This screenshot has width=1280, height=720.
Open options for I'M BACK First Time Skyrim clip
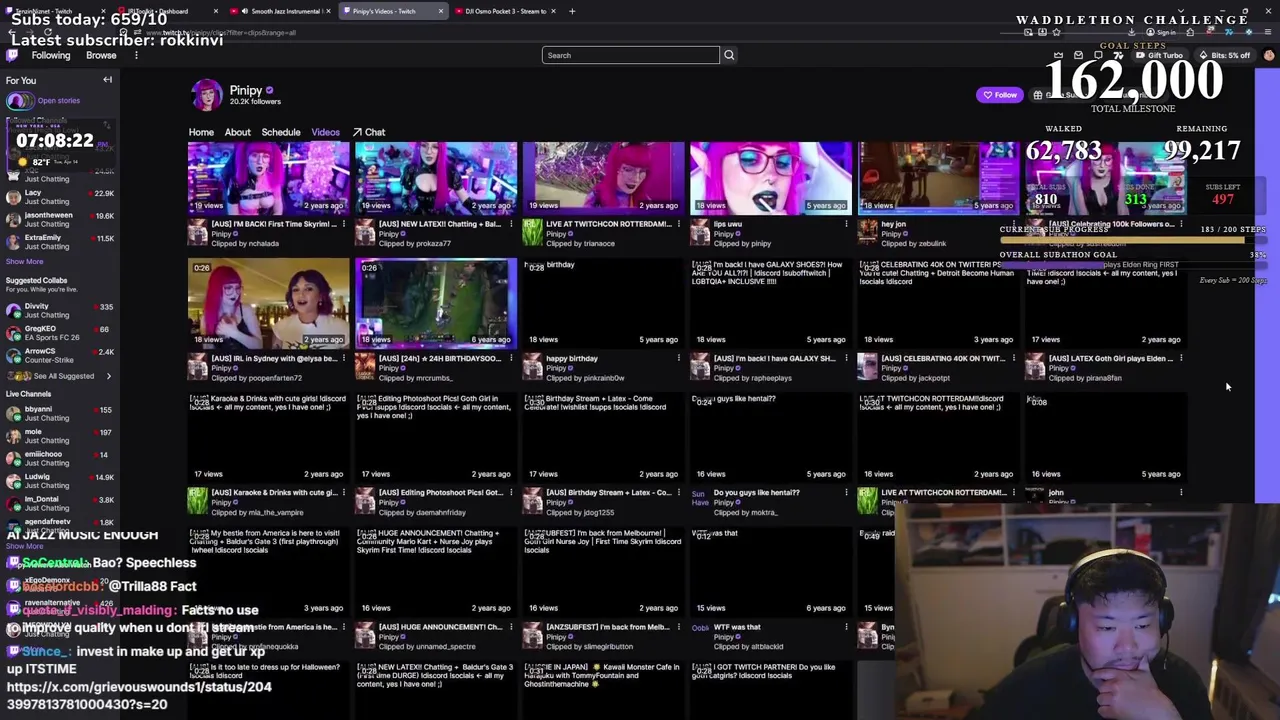point(343,224)
